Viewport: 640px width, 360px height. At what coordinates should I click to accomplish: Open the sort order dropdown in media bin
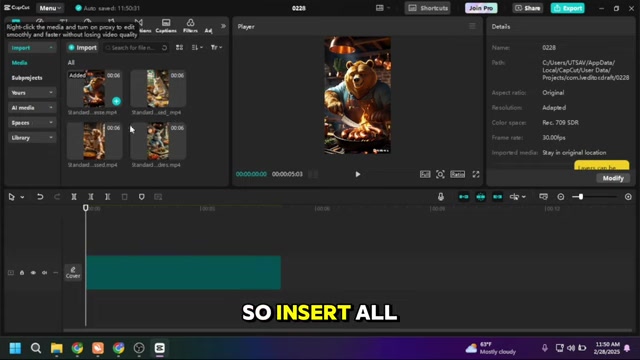[x=197, y=47]
